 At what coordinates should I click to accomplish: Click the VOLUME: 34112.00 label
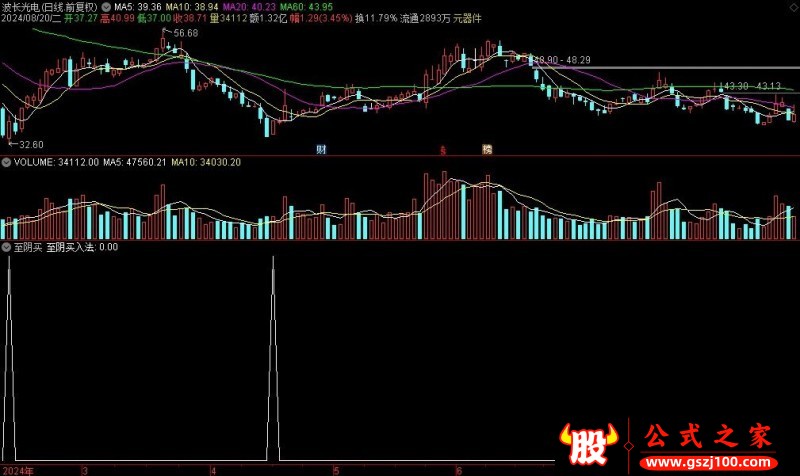(56, 162)
